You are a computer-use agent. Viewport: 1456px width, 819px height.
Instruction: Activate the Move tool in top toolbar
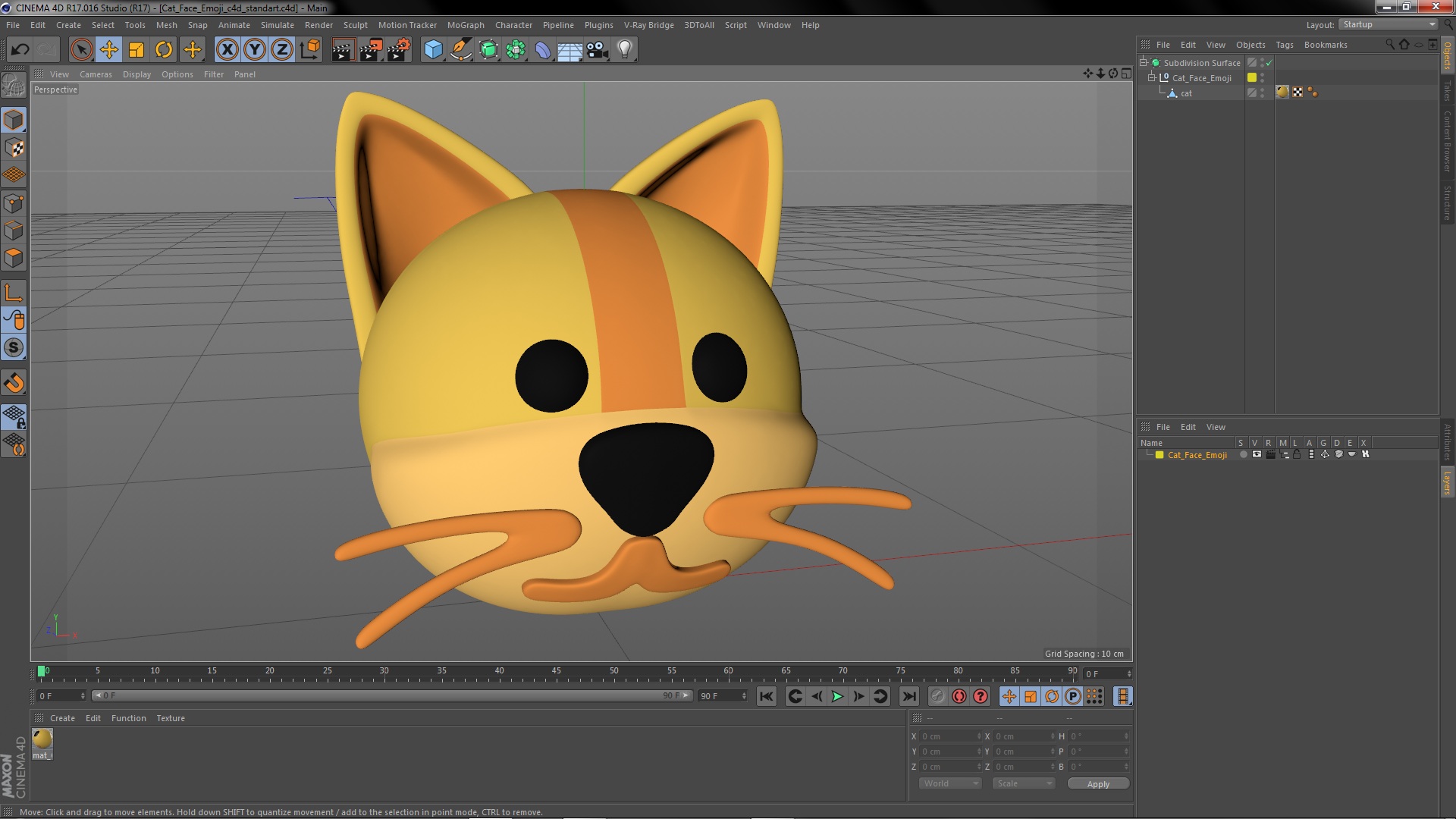click(x=109, y=50)
